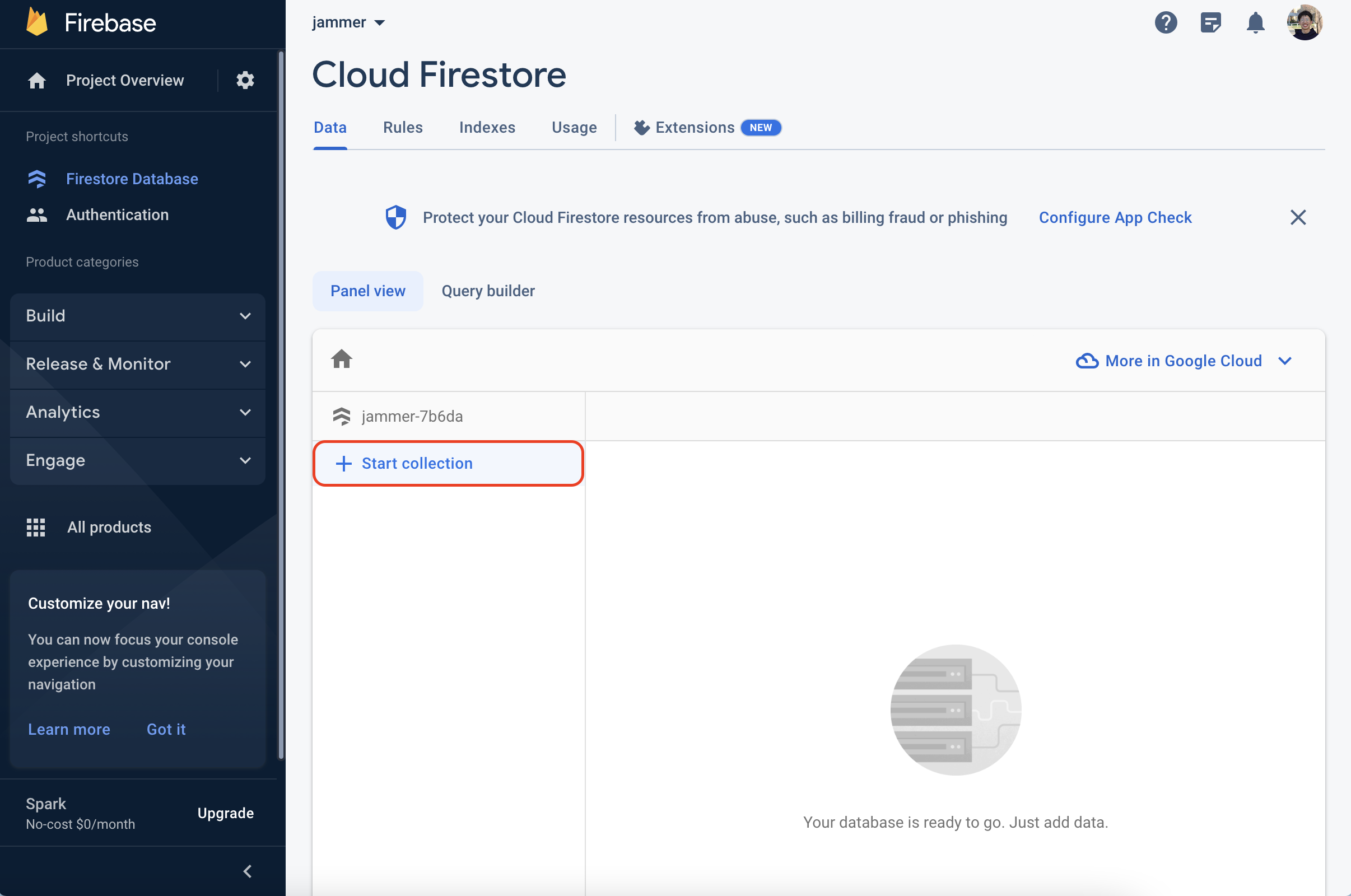Switch to the Indexes tab
The height and width of the screenshot is (896, 1351).
click(x=487, y=128)
